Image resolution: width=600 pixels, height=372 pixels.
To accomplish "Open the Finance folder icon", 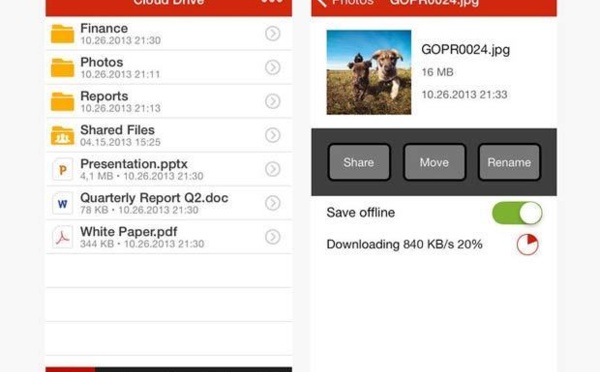I will (x=62, y=34).
